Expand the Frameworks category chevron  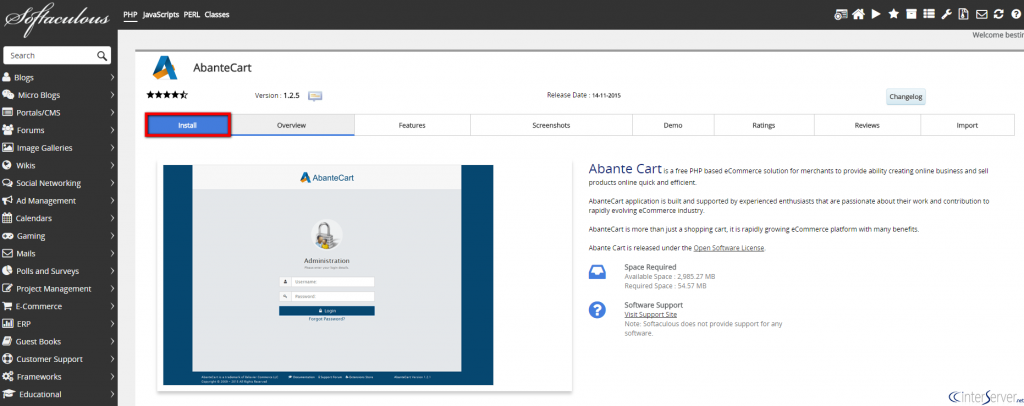point(112,377)
